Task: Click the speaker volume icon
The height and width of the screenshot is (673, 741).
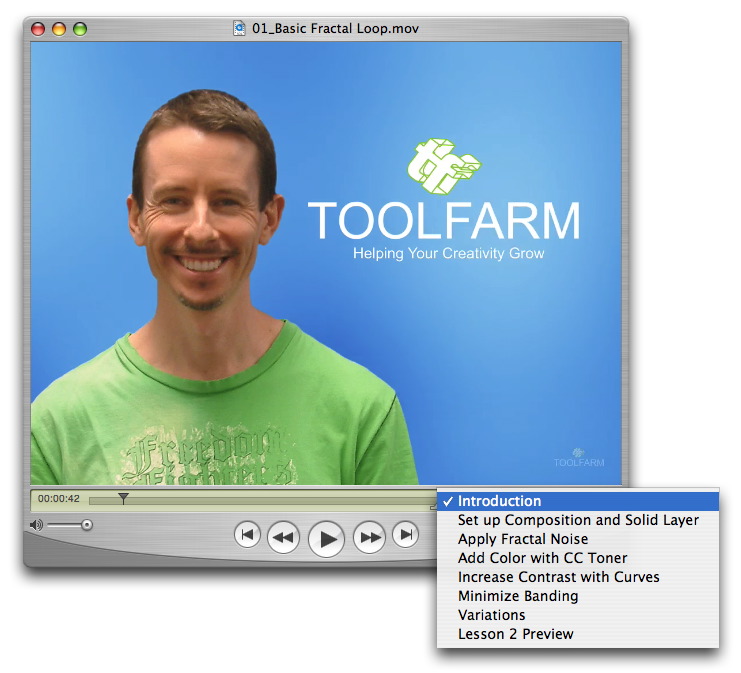Action: [36, 525]
